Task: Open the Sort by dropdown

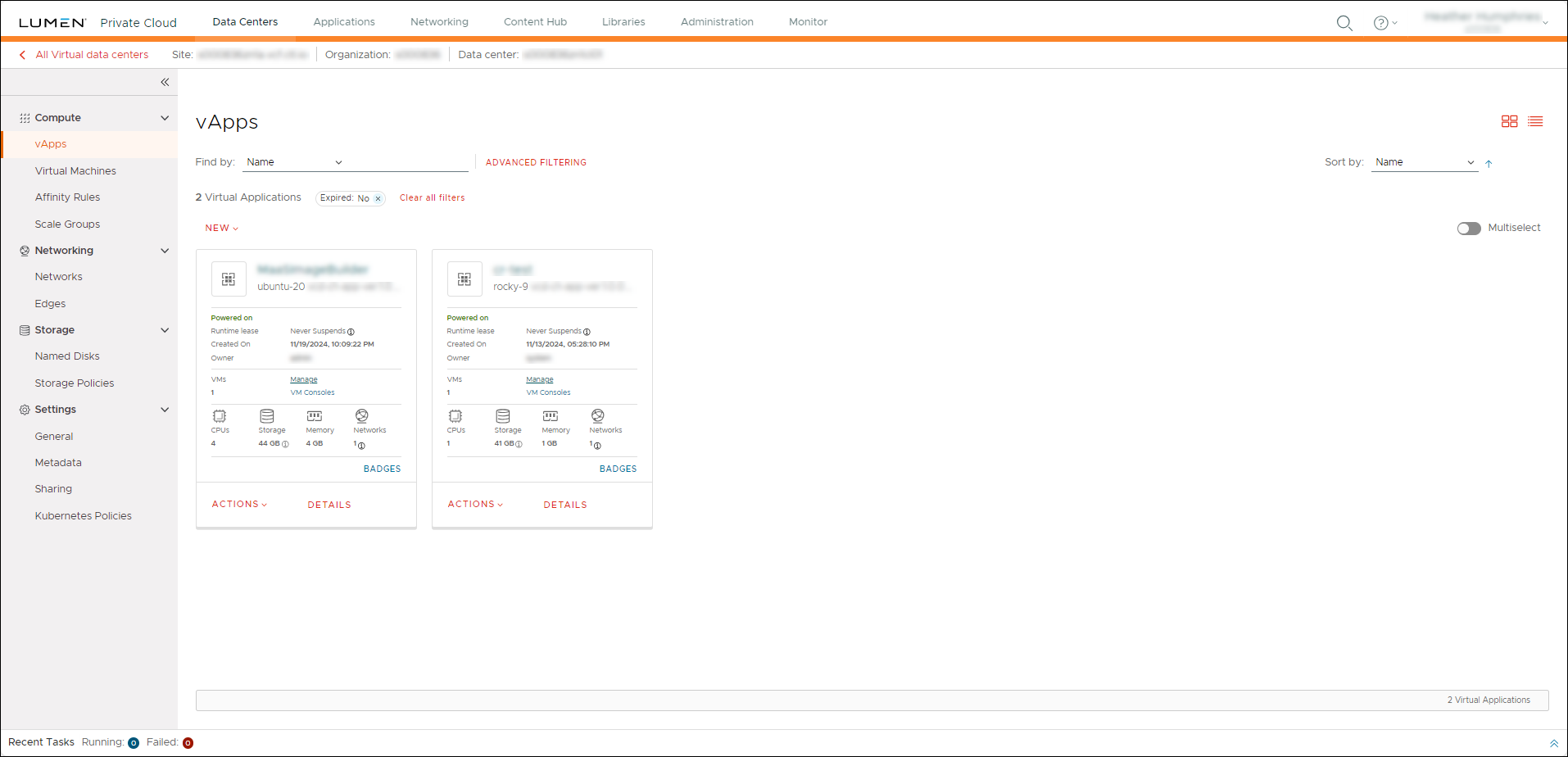Action: (1424, 161)
